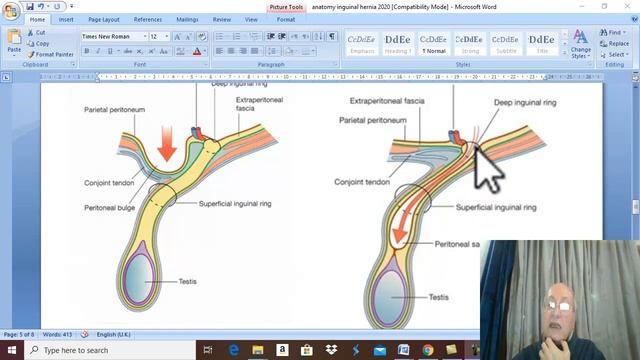Copy the selection
640x360 pixels.
point(38,44)
